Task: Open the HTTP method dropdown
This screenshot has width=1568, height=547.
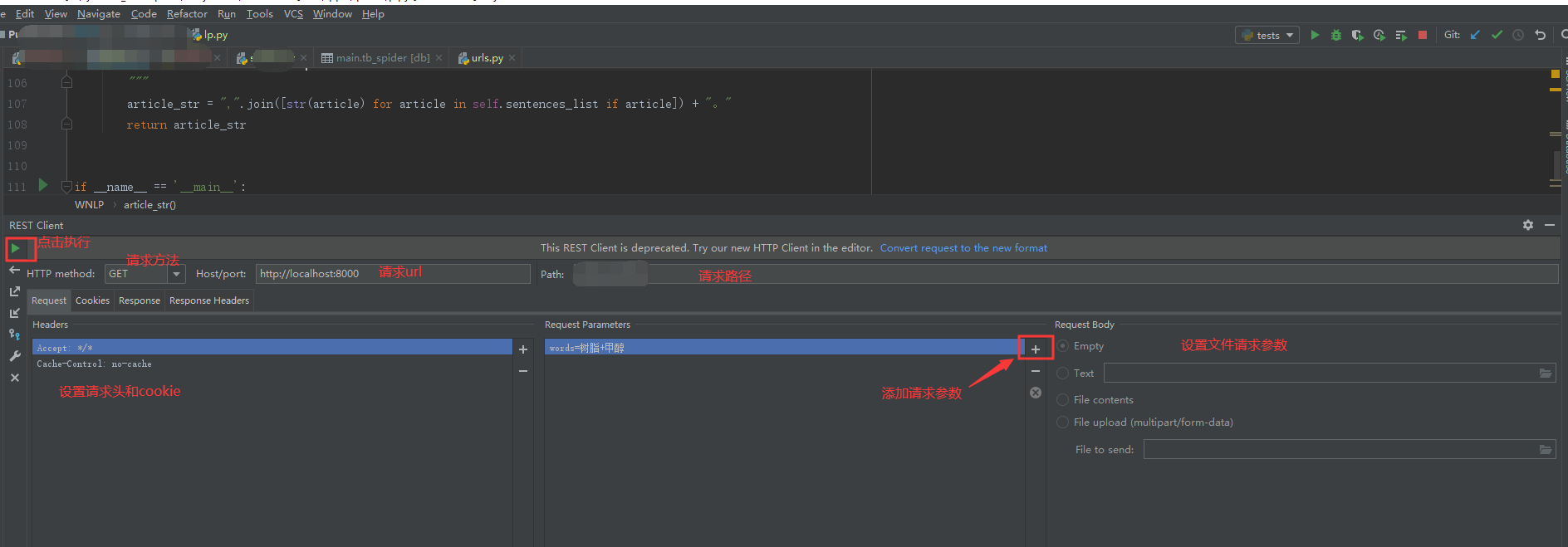Action: [176, 274]
